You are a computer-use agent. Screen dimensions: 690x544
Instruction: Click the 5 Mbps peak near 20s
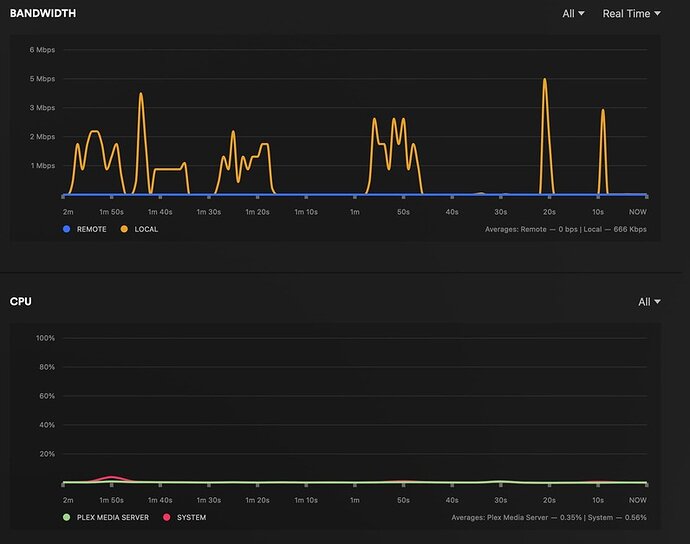coord(545,80)
